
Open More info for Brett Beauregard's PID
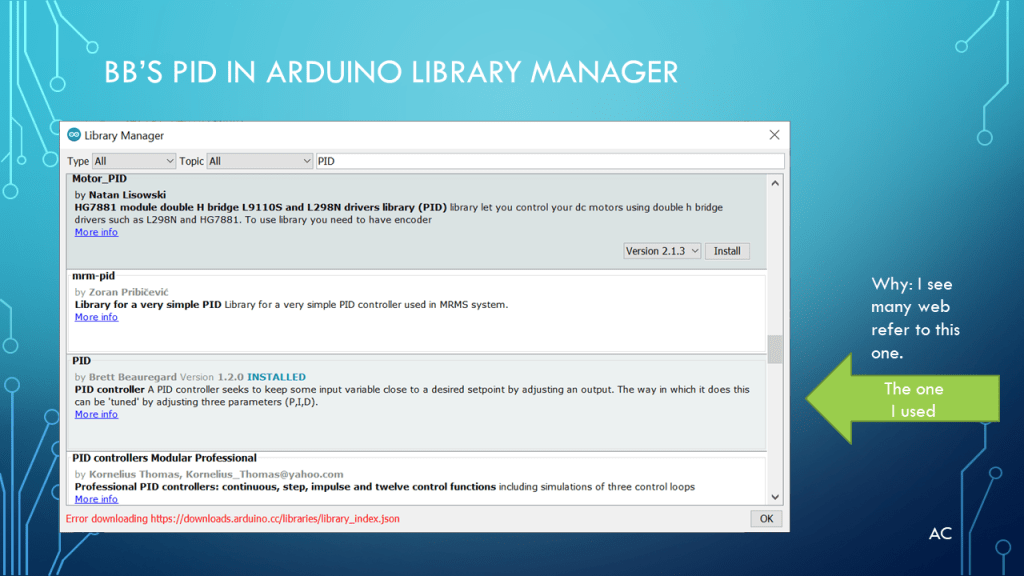coord(96,414)
